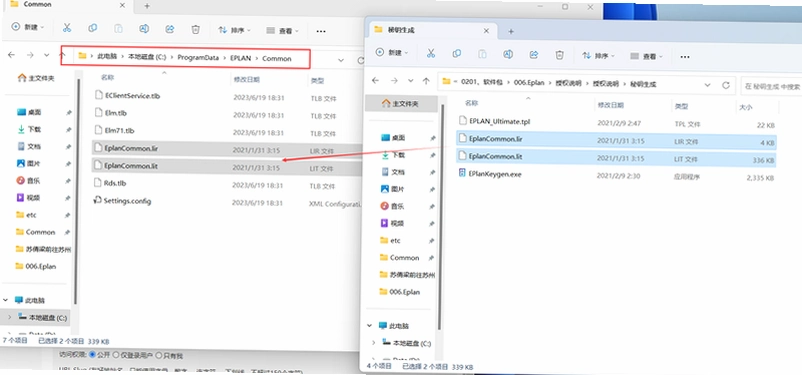Click Delete trash icon in Common window toolbar
The width and height of the screenshot is (802, 375).
(195, 29)
